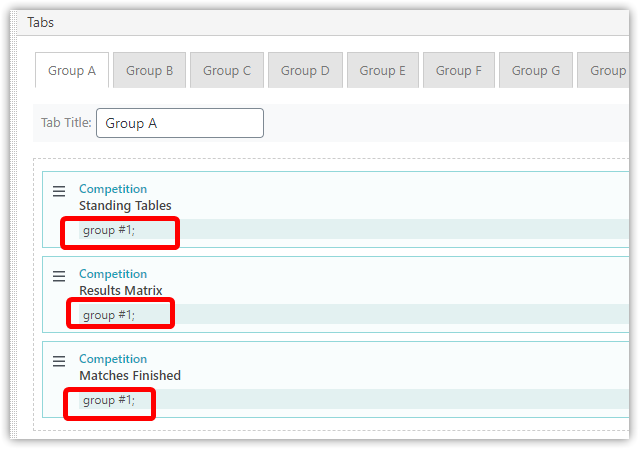Click the Competition label above Matches Finished

[113, 359]
